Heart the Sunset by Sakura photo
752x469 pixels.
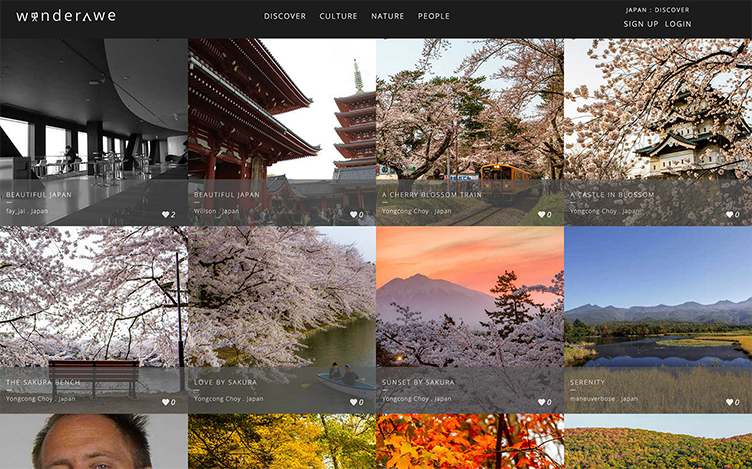pos(542,402)
